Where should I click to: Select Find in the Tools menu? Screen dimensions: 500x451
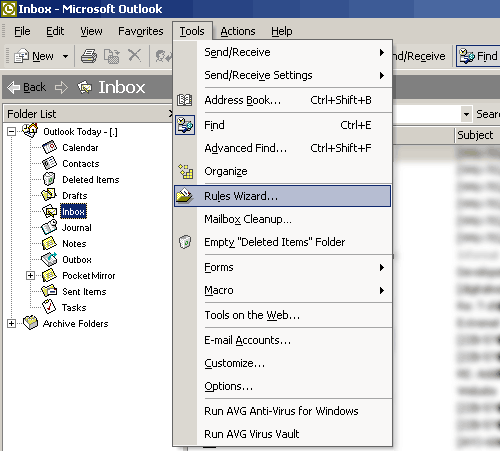tap(283, 125)
